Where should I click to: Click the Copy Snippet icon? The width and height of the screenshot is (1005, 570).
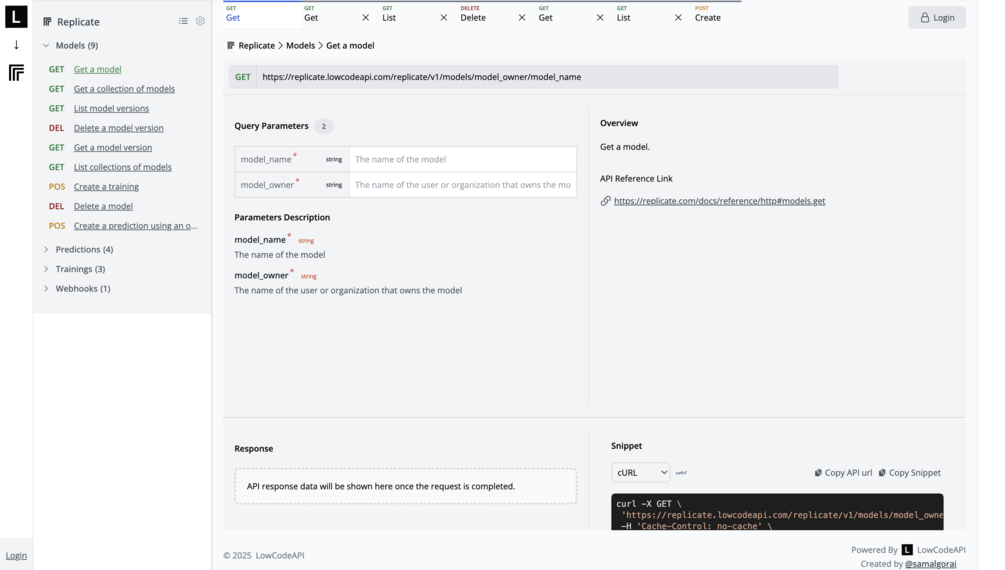coord(882,473)
